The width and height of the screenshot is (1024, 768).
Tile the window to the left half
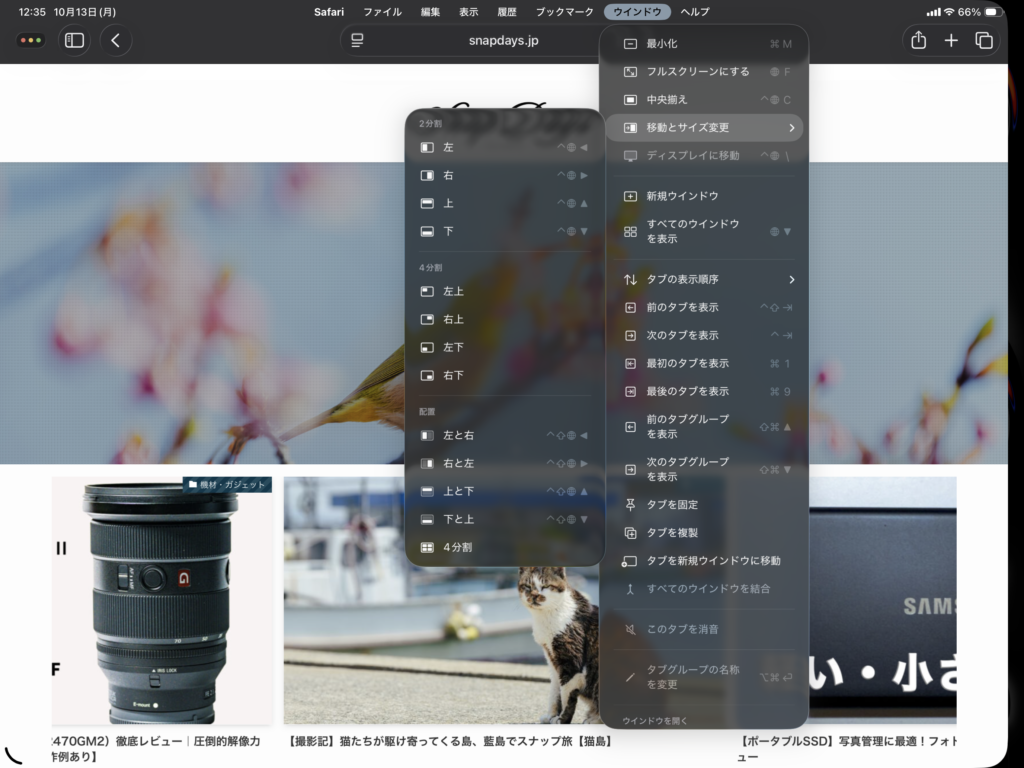point(470,146)
